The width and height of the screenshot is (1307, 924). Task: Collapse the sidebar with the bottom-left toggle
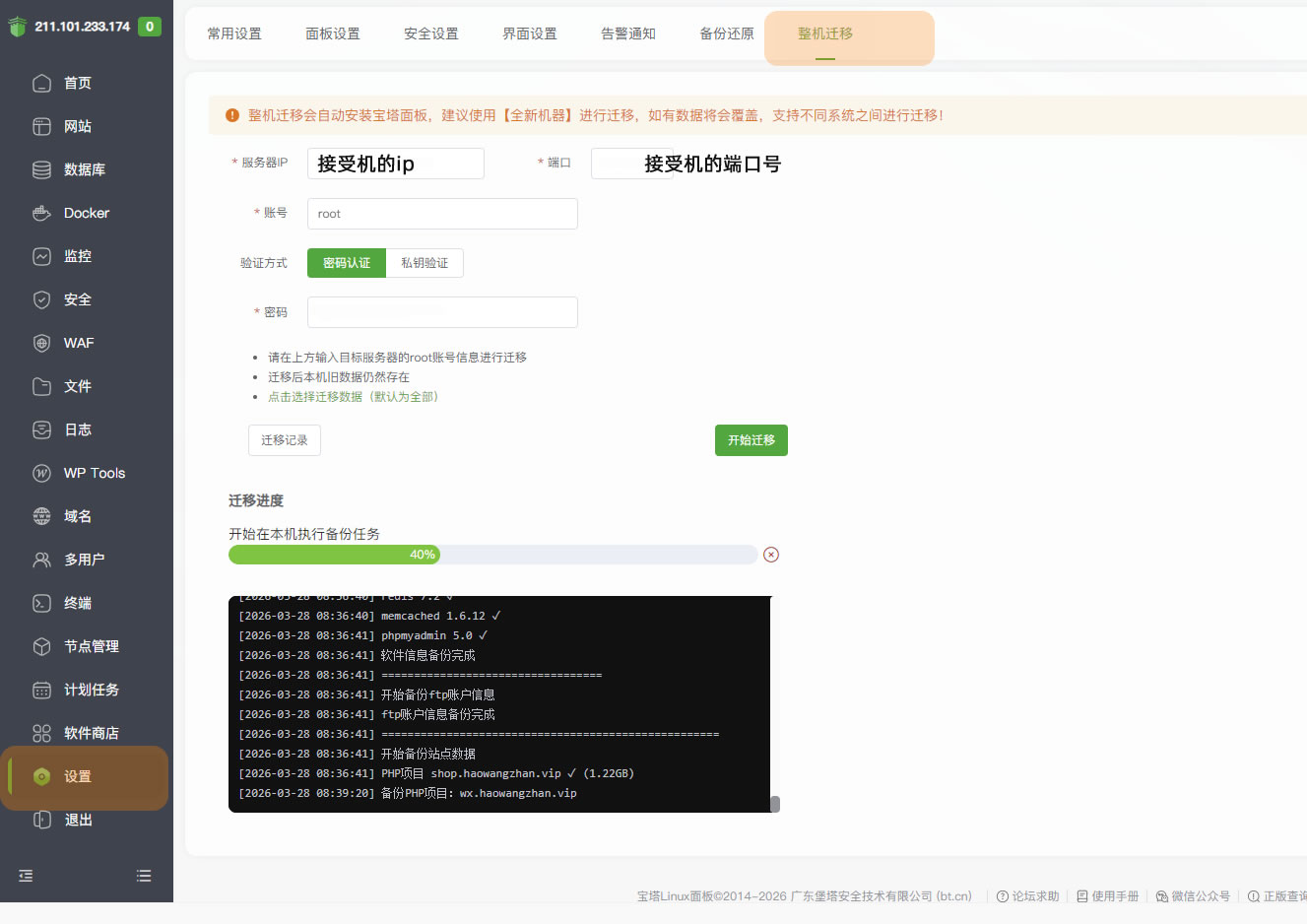coord(25,876)
